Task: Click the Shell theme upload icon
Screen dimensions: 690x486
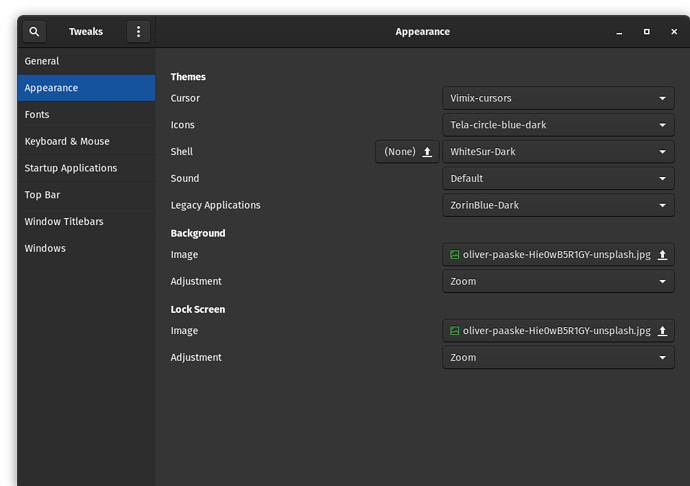Action: coord(427,152)
